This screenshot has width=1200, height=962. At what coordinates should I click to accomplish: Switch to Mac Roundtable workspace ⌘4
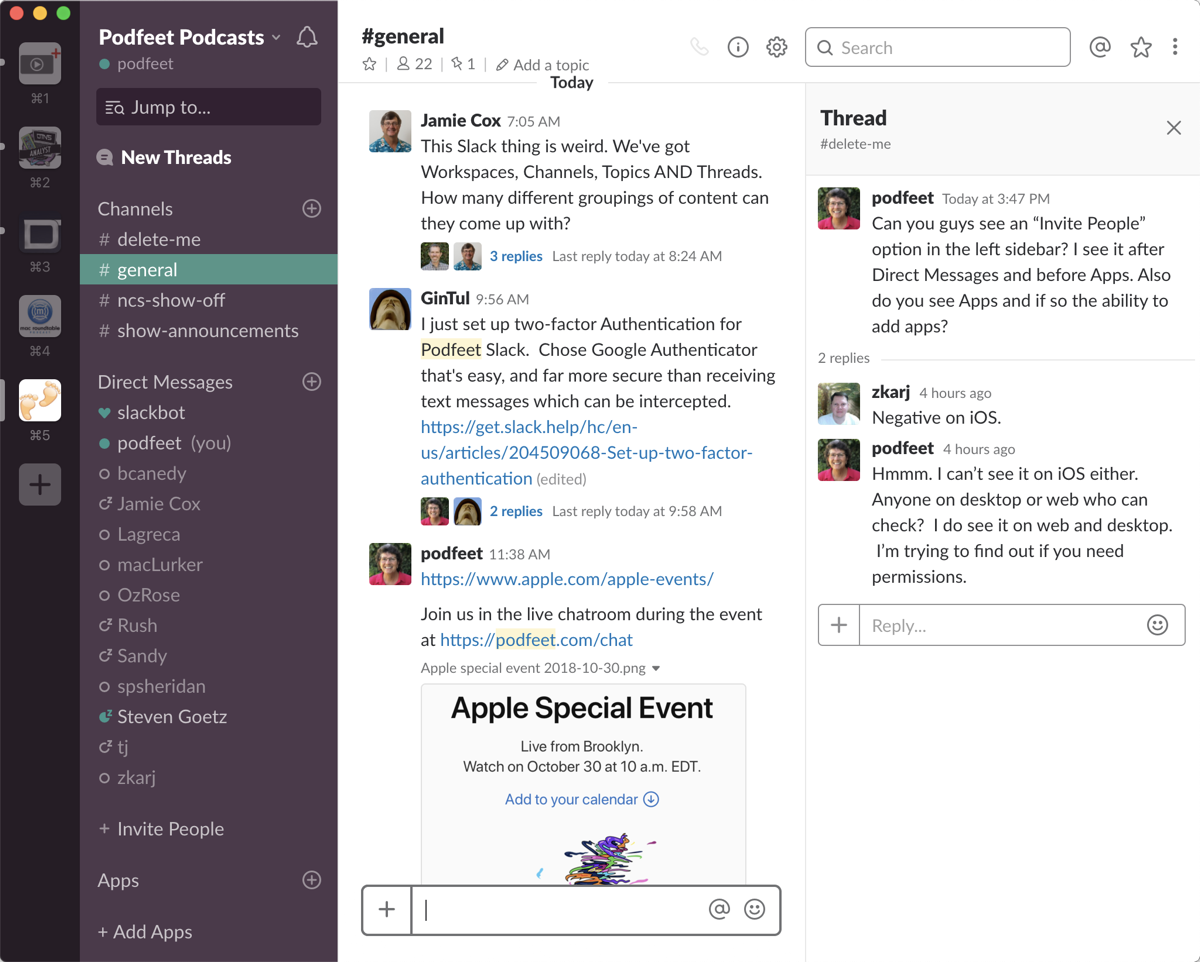click(x=40, y=317)
